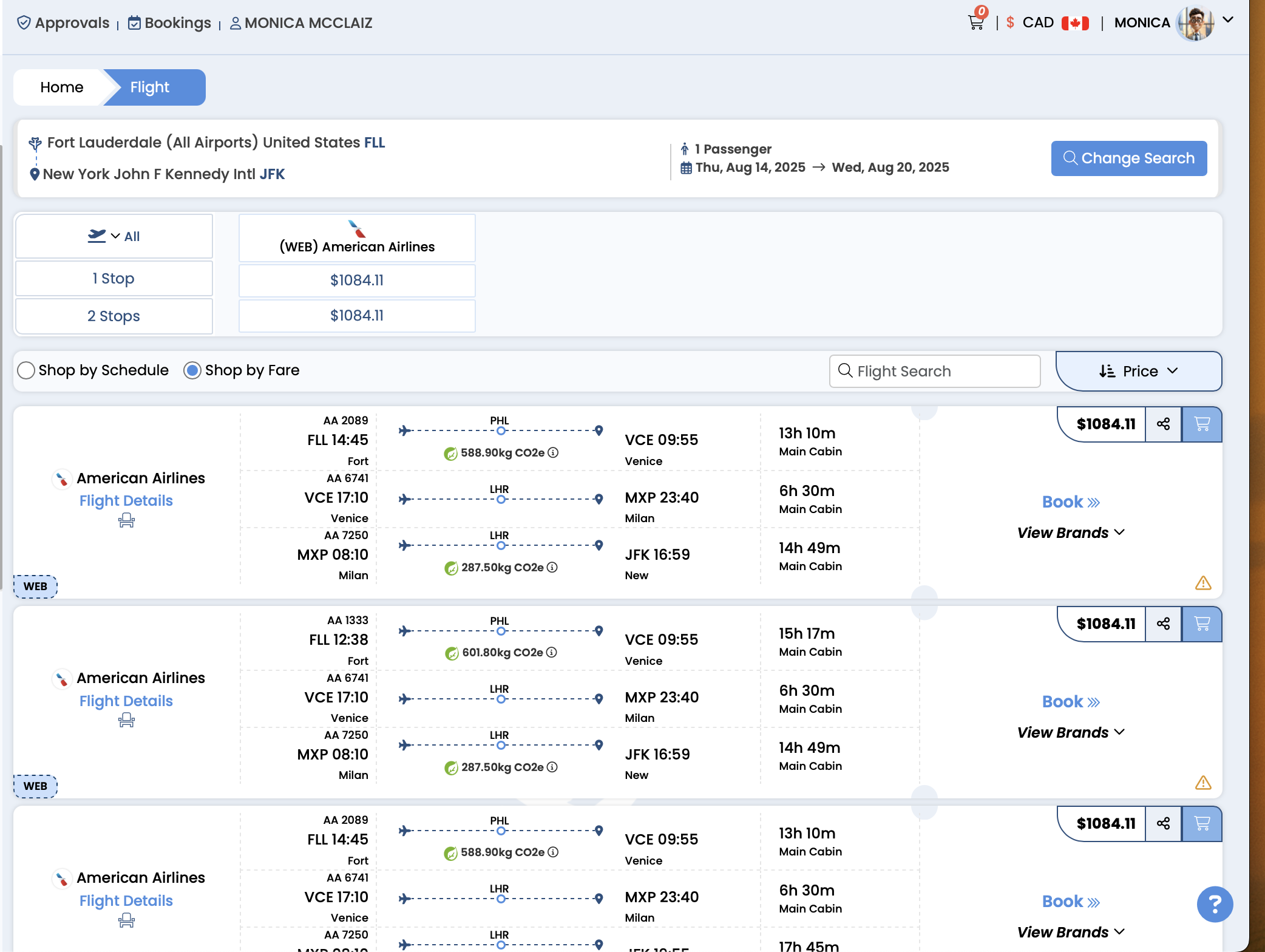Click CO2e info icon next to 588.90kg first card
The image size is (1265, 952).
click(553, 453)
